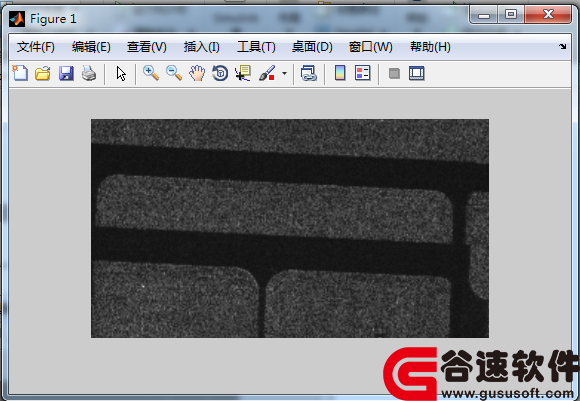Select the Edit Plot arrow tool
Screen dimensions: 580x401
point(121,74)
